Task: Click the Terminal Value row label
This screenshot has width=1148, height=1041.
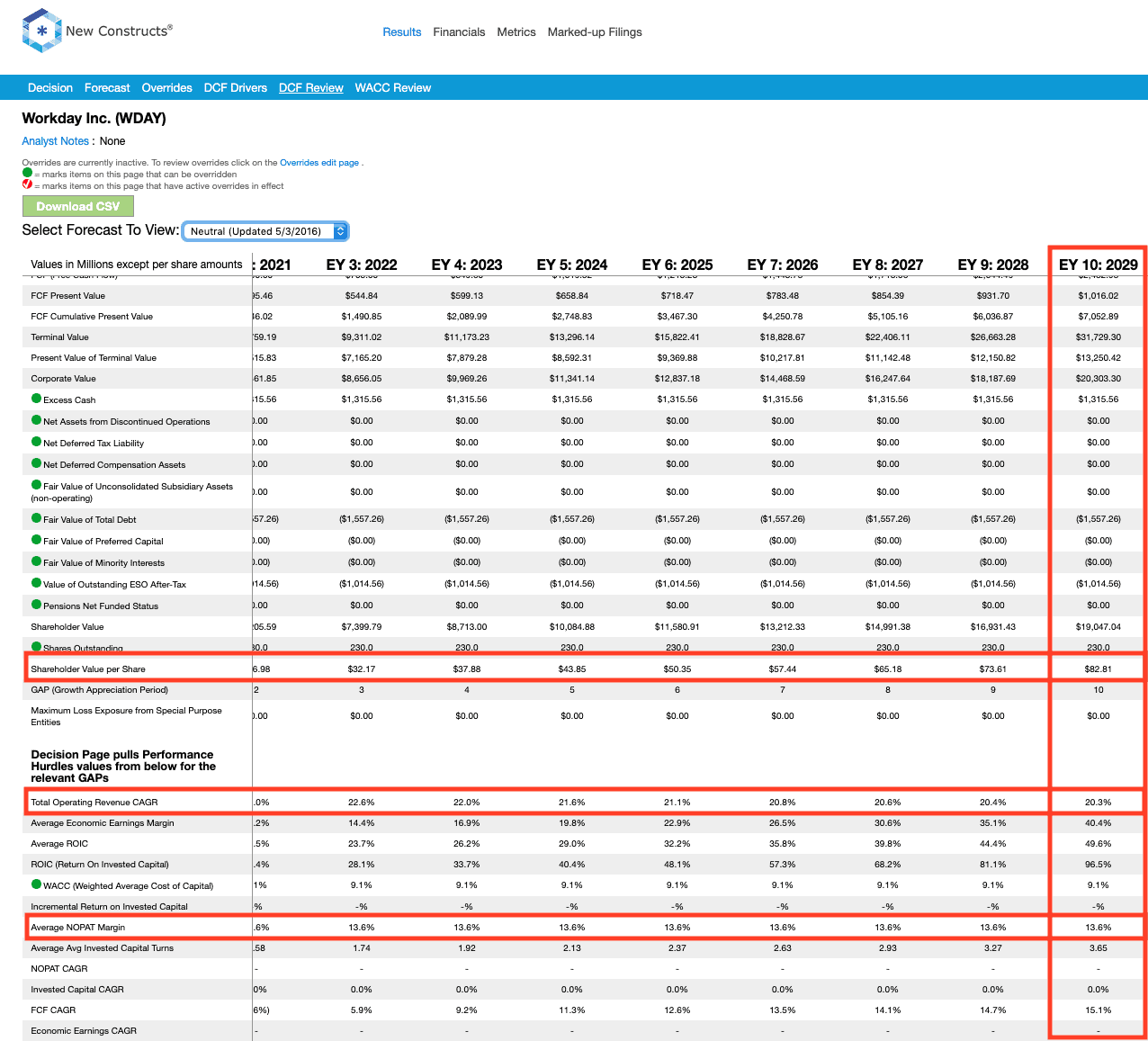Action: coord(60,337)
